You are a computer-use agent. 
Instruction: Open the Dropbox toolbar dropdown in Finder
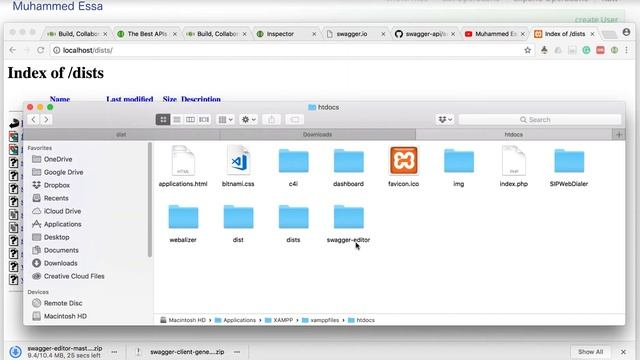(x=445, y=120)
